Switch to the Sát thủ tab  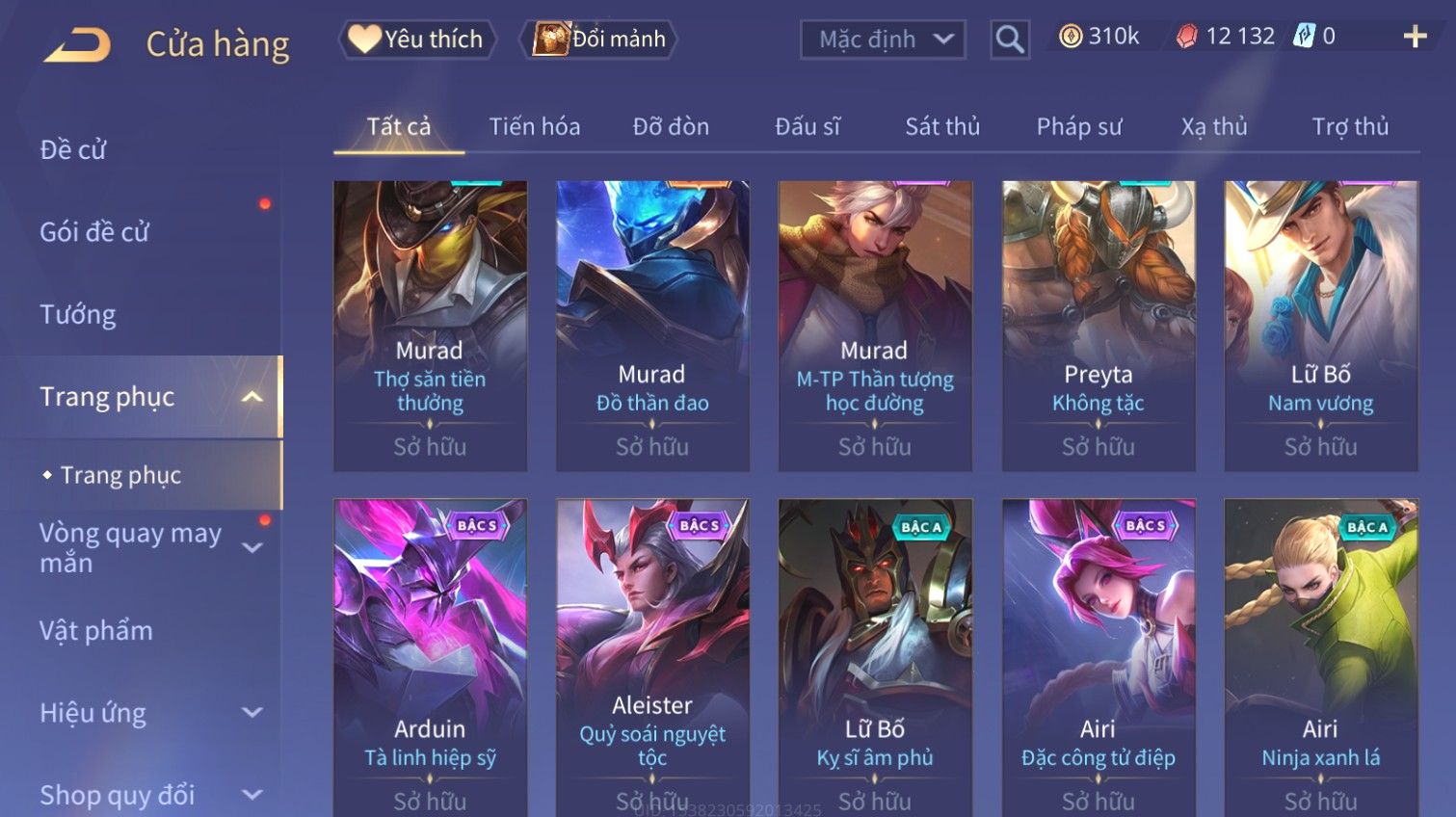[x=941, y=126]
